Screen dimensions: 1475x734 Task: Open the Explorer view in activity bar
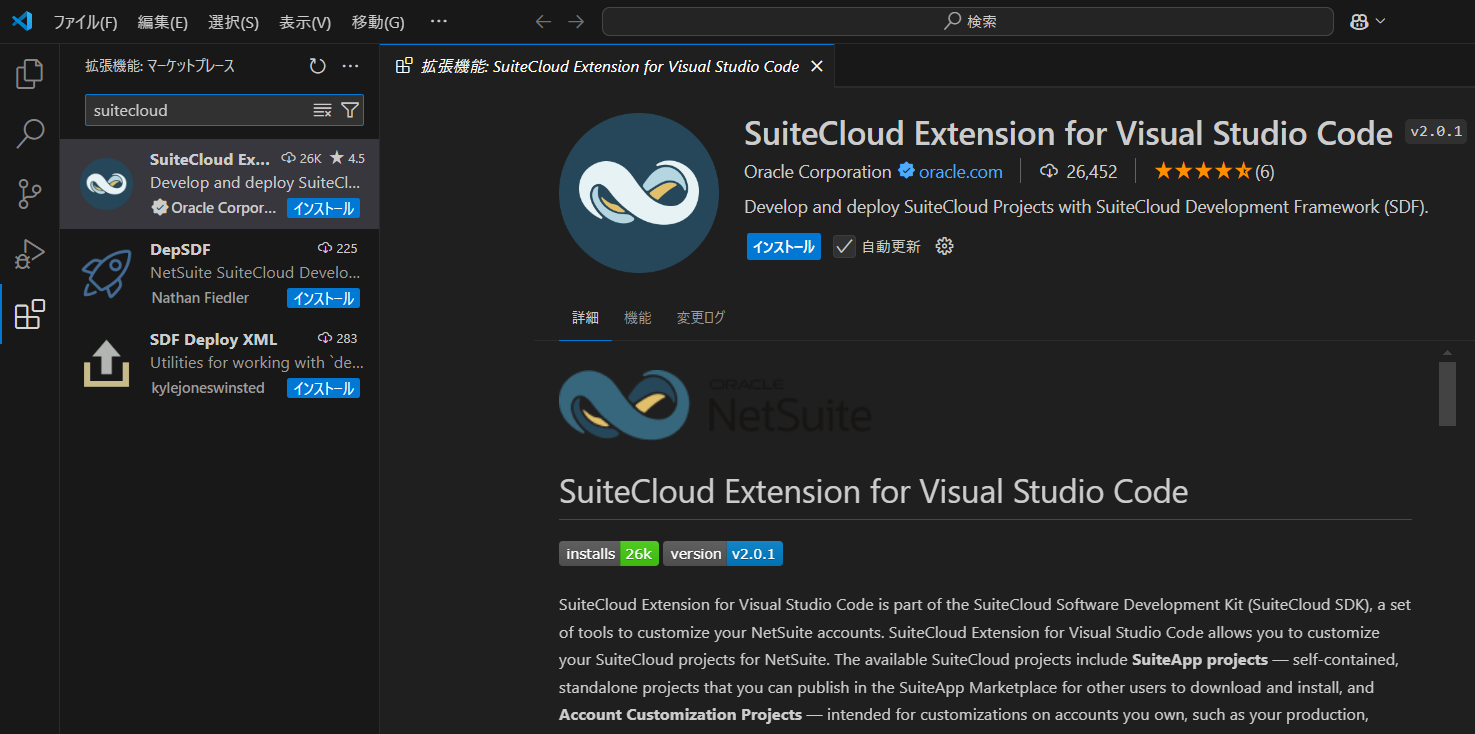[30, 74]
